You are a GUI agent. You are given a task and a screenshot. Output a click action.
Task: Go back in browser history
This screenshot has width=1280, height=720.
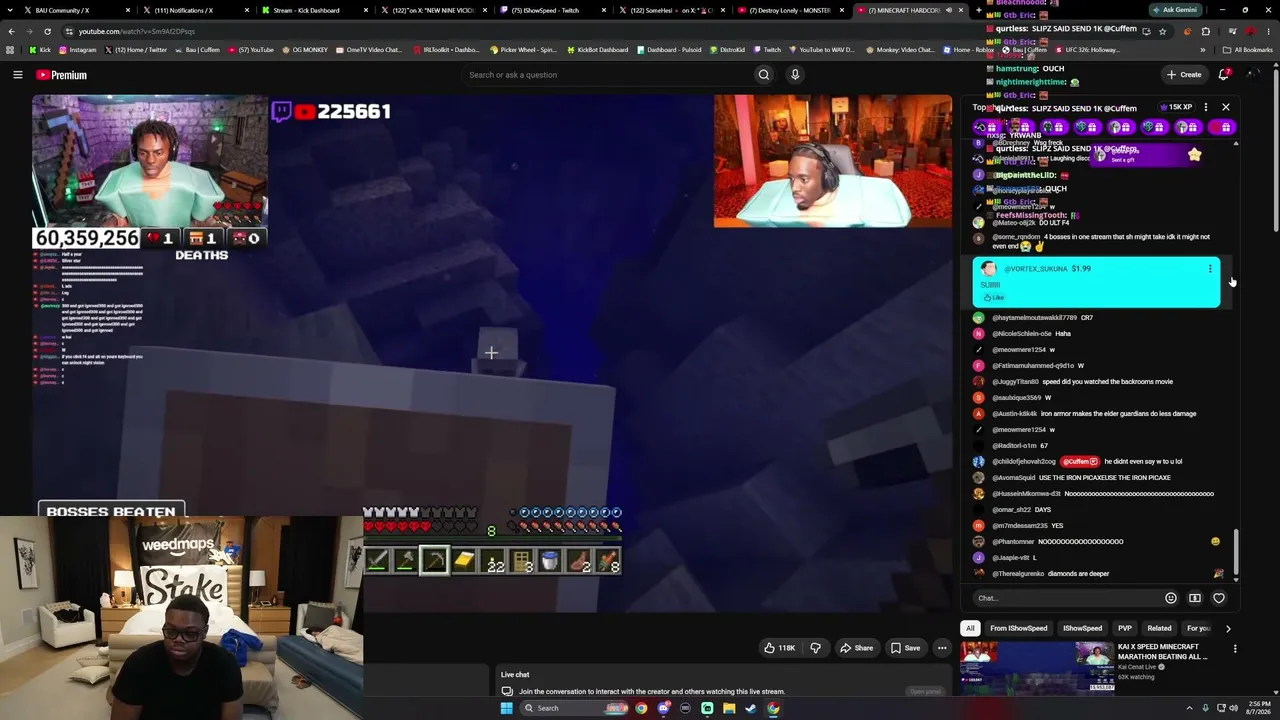[12, 31]
